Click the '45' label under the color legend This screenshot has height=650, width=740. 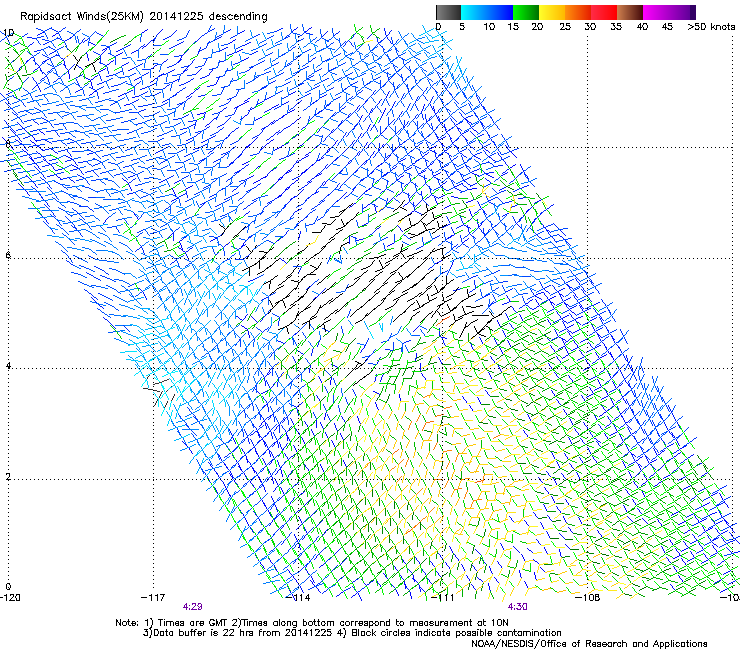point(667,27)
